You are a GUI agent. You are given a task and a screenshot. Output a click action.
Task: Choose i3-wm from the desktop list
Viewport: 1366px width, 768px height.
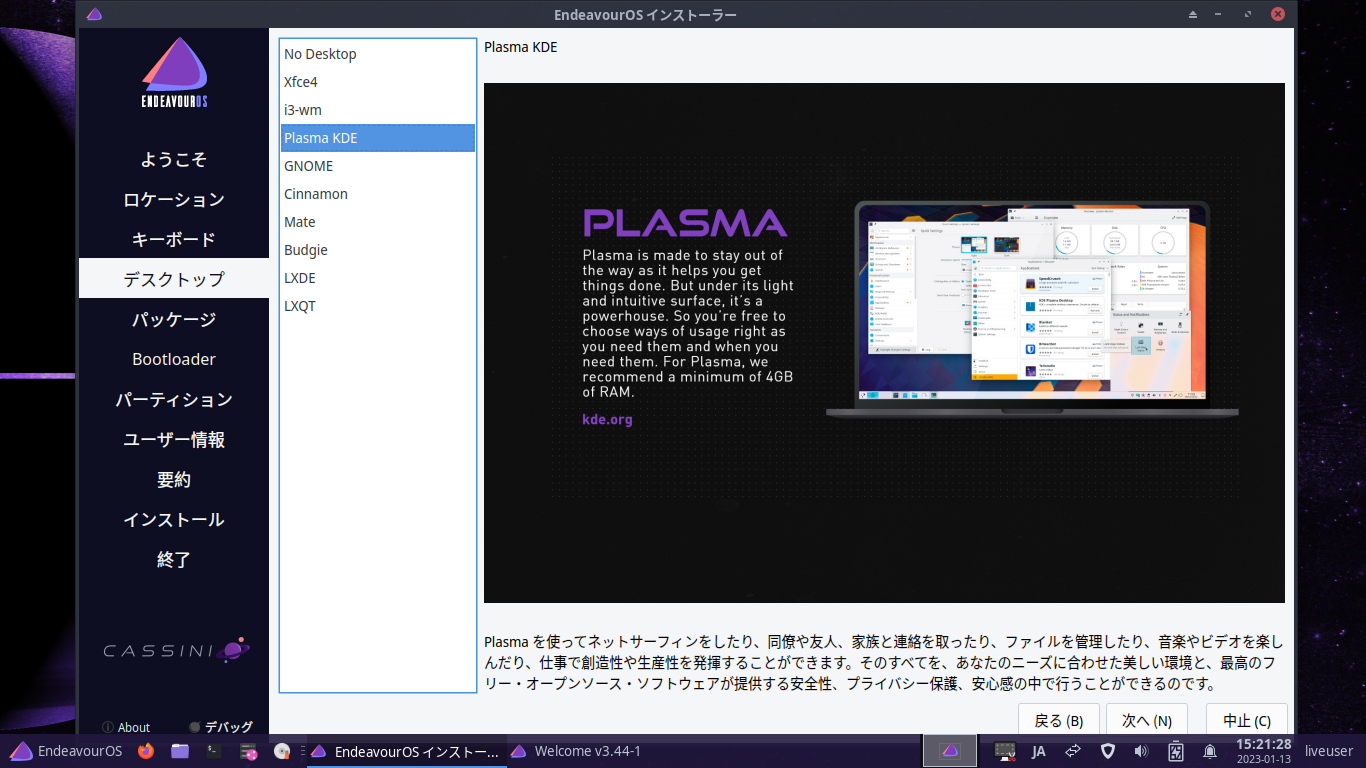pyautogui.click(x=378, y=110)
